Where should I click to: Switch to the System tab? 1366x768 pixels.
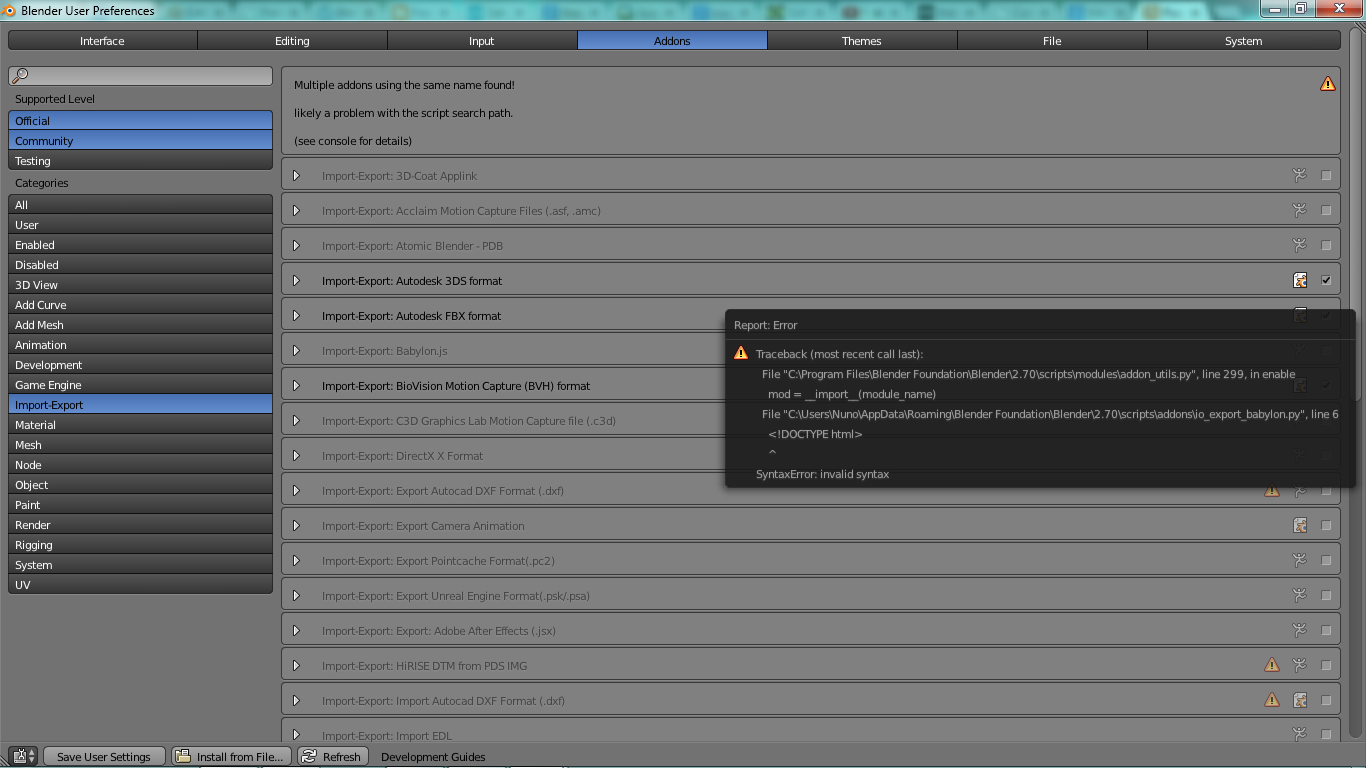tap(1244, 41)
